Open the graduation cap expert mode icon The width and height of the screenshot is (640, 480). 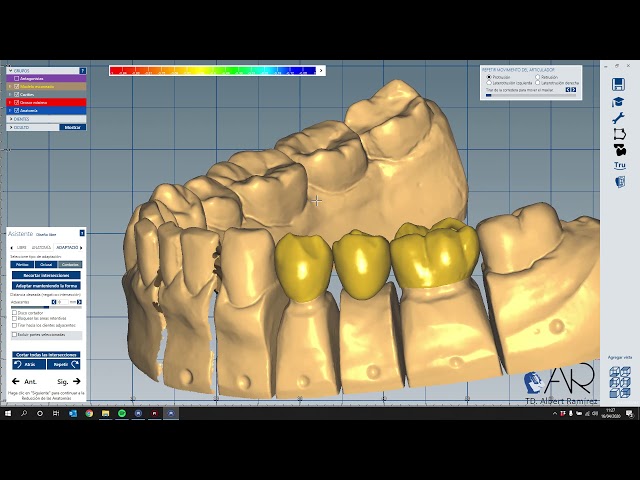[619, 102]
